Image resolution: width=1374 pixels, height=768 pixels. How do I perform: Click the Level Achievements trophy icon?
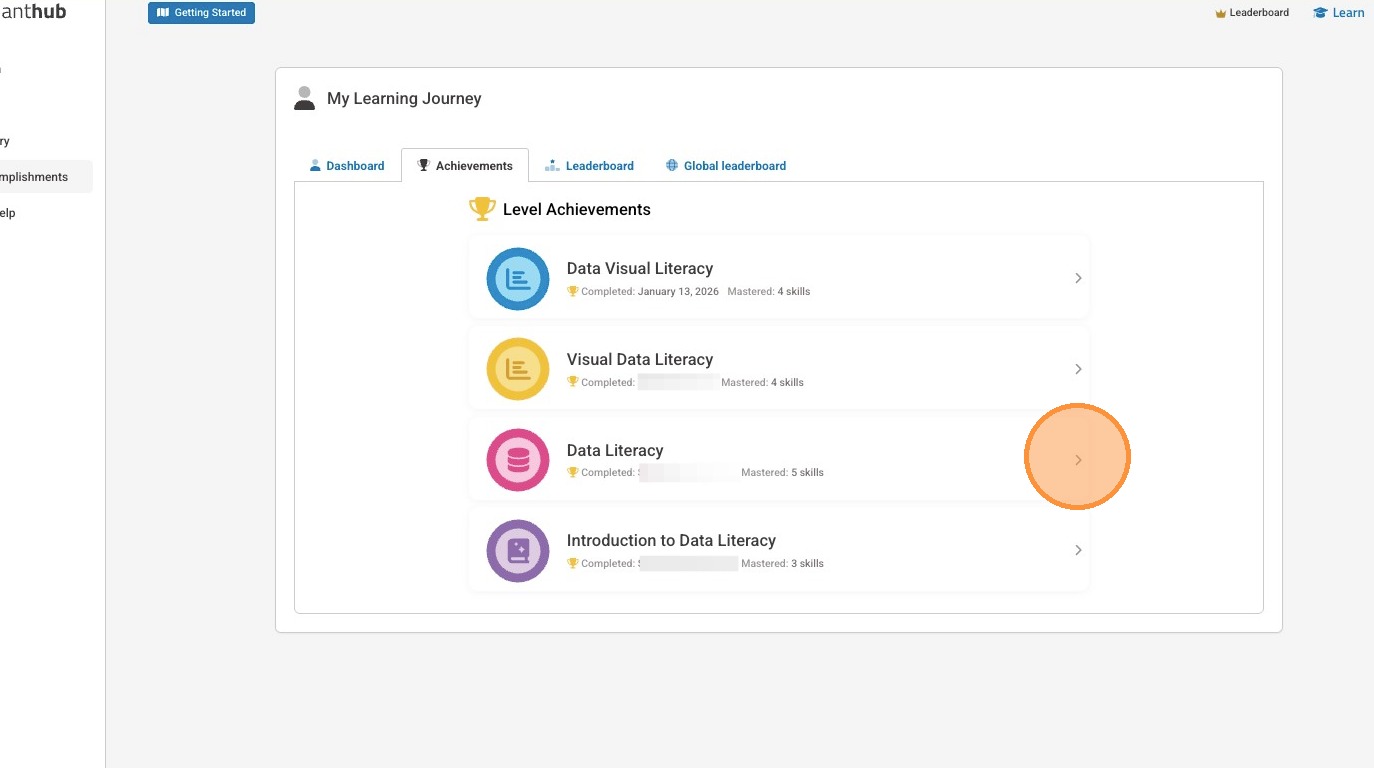click(482, 209)
